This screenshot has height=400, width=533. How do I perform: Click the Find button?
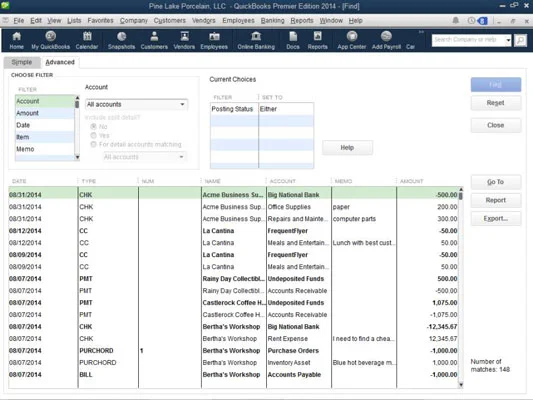tap(496, 85)
